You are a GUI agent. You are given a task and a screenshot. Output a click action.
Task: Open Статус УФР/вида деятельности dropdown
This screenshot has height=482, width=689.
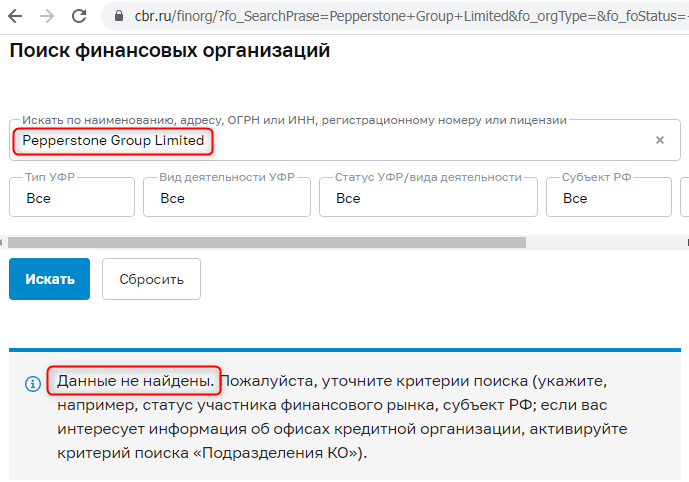[x=428, y=197]
